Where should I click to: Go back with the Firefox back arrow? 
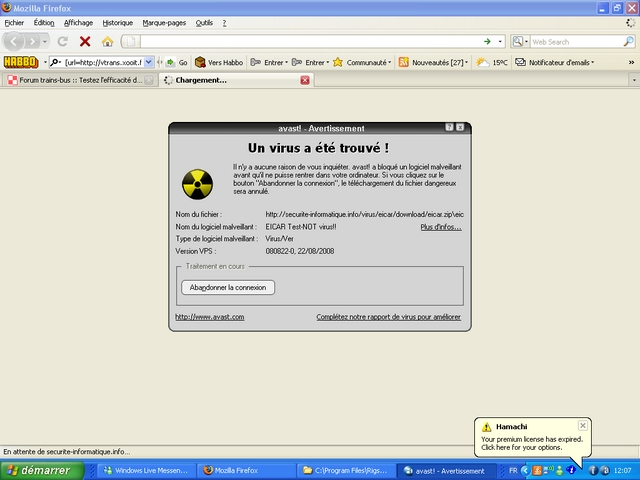pyautogui.click(x=13, y=41)
